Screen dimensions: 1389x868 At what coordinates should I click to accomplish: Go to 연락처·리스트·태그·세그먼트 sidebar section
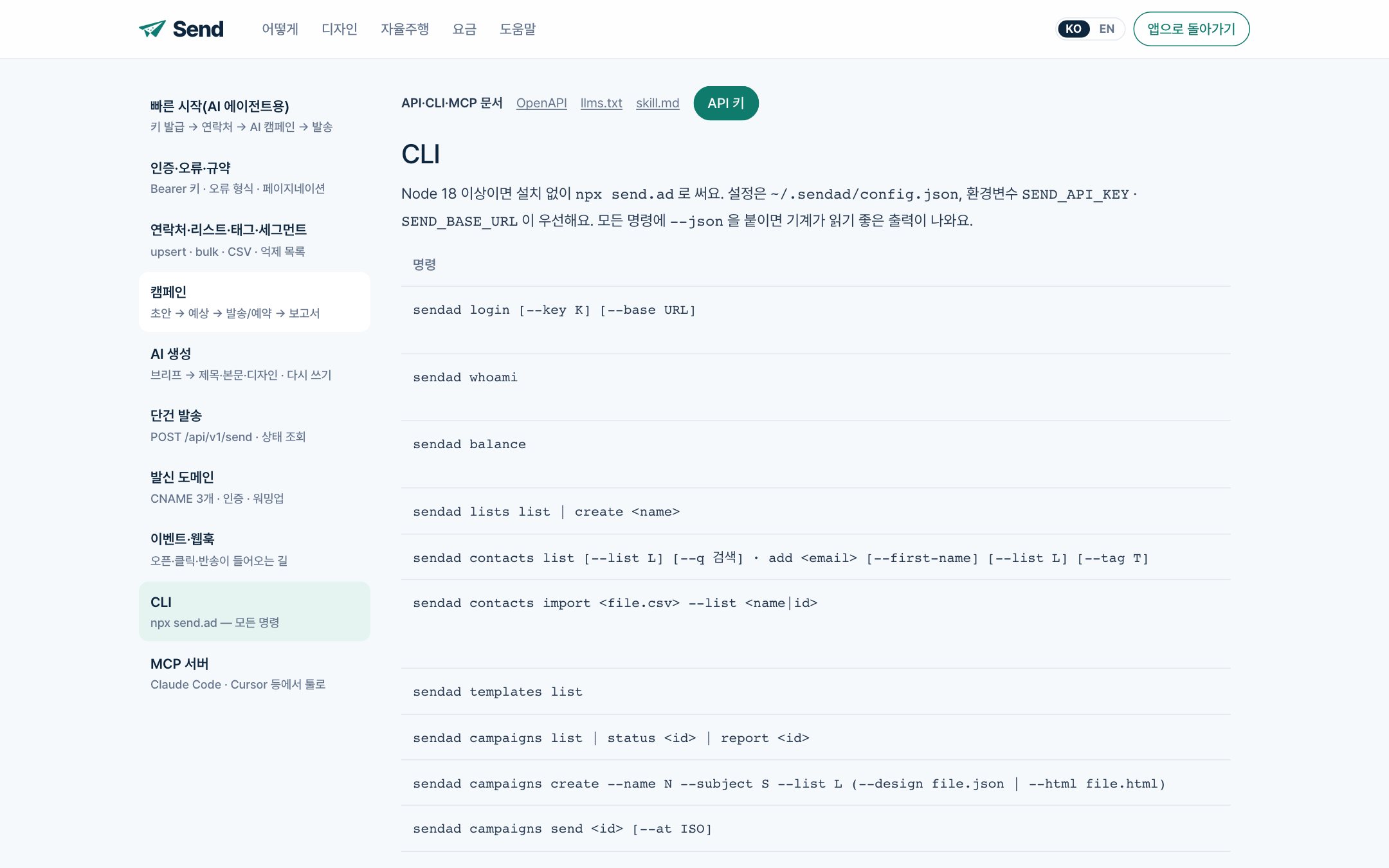point(255,240)
